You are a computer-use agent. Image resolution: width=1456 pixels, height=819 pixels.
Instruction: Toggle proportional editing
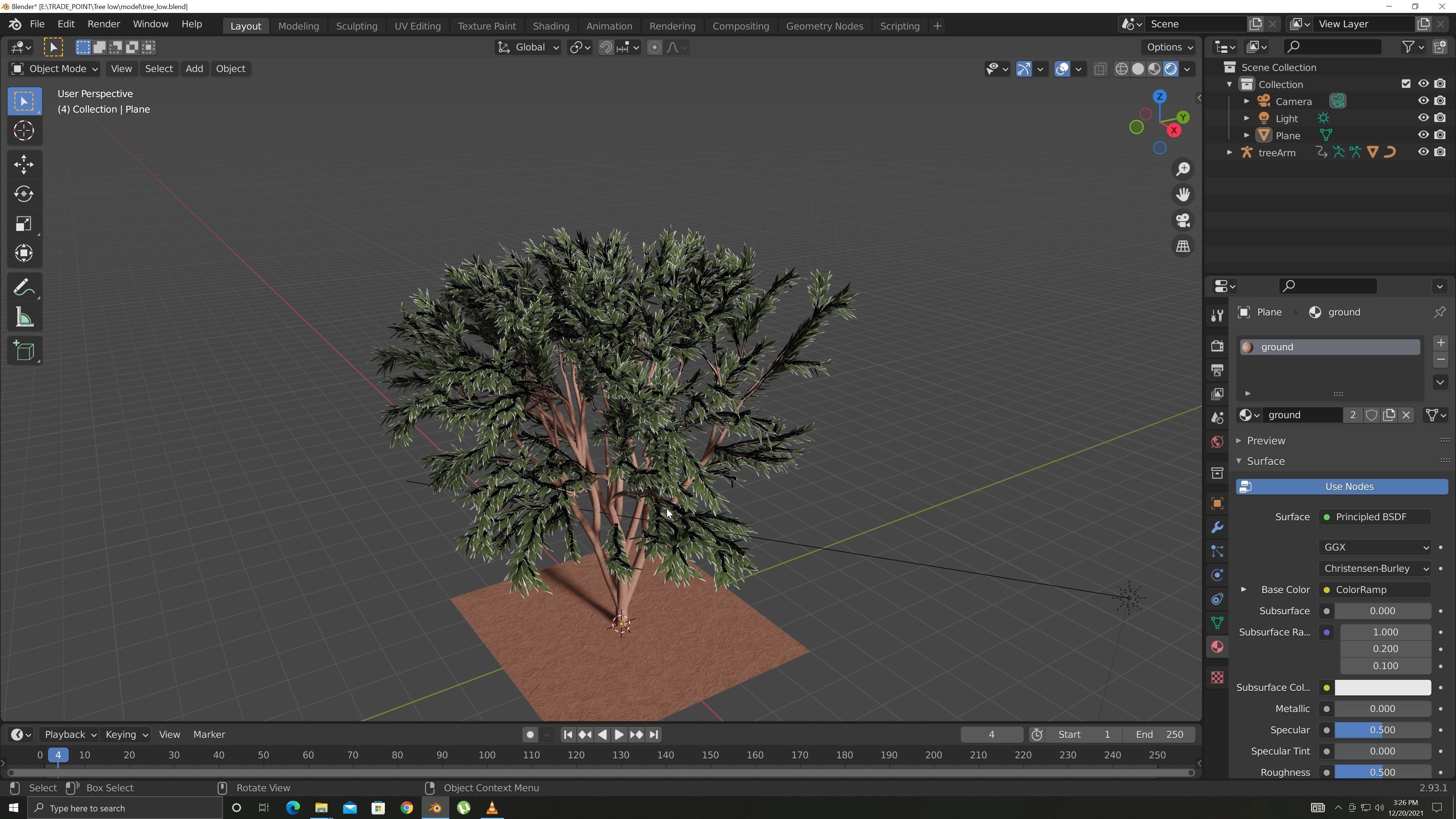654,47
